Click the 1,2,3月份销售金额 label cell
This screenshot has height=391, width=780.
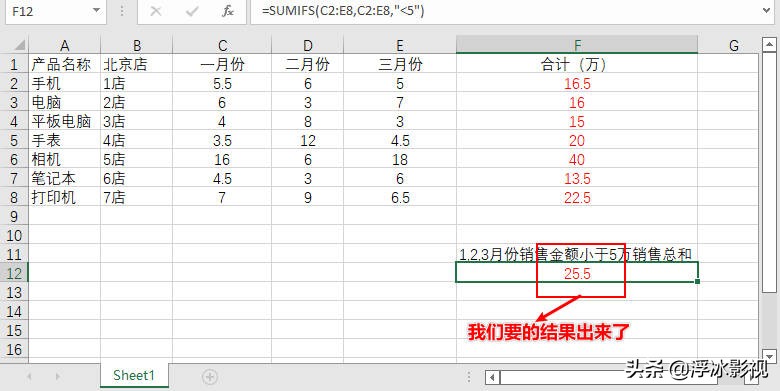(x=577, y=254)
